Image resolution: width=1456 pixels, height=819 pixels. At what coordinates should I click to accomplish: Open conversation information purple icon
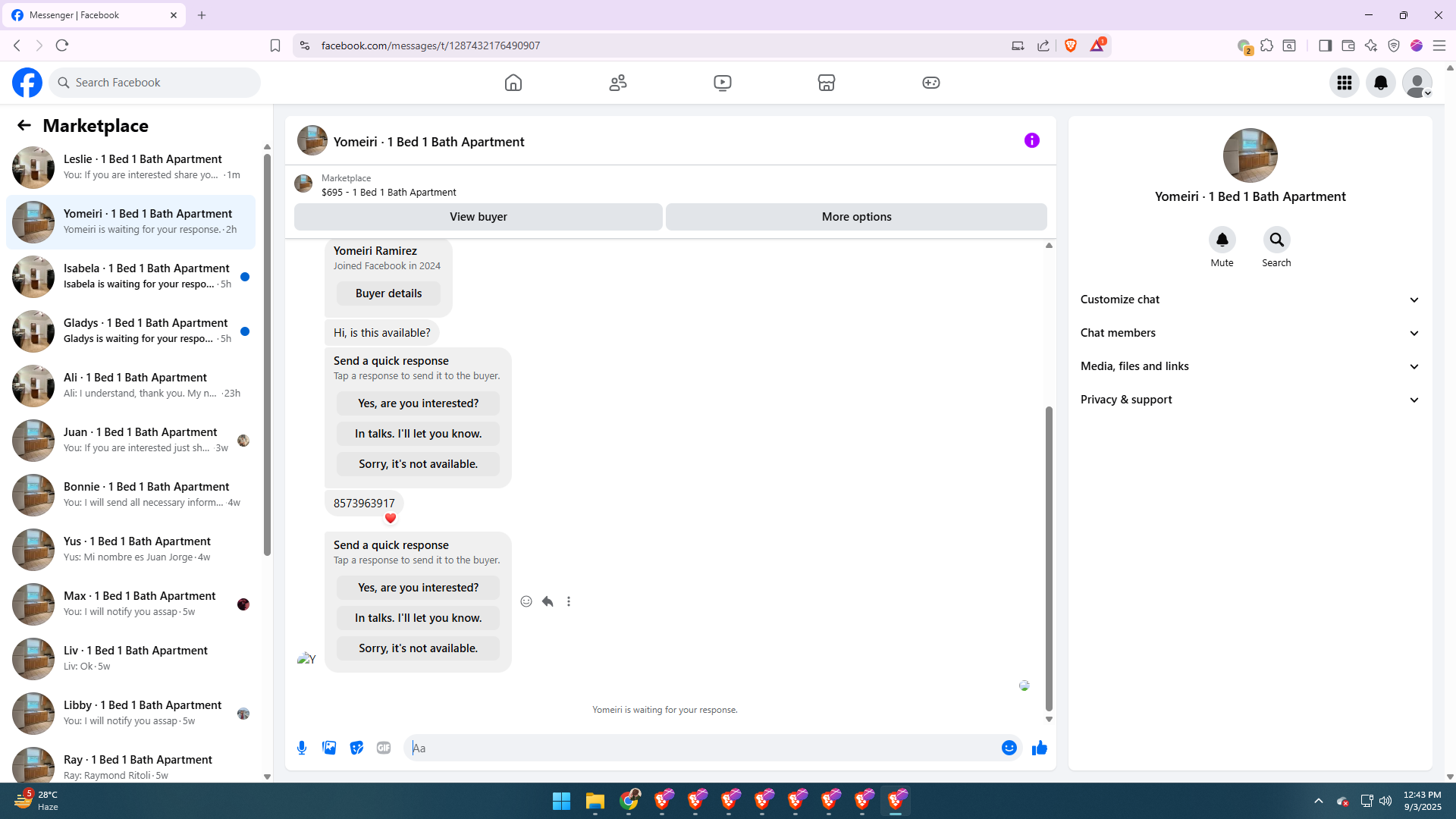1032,140
